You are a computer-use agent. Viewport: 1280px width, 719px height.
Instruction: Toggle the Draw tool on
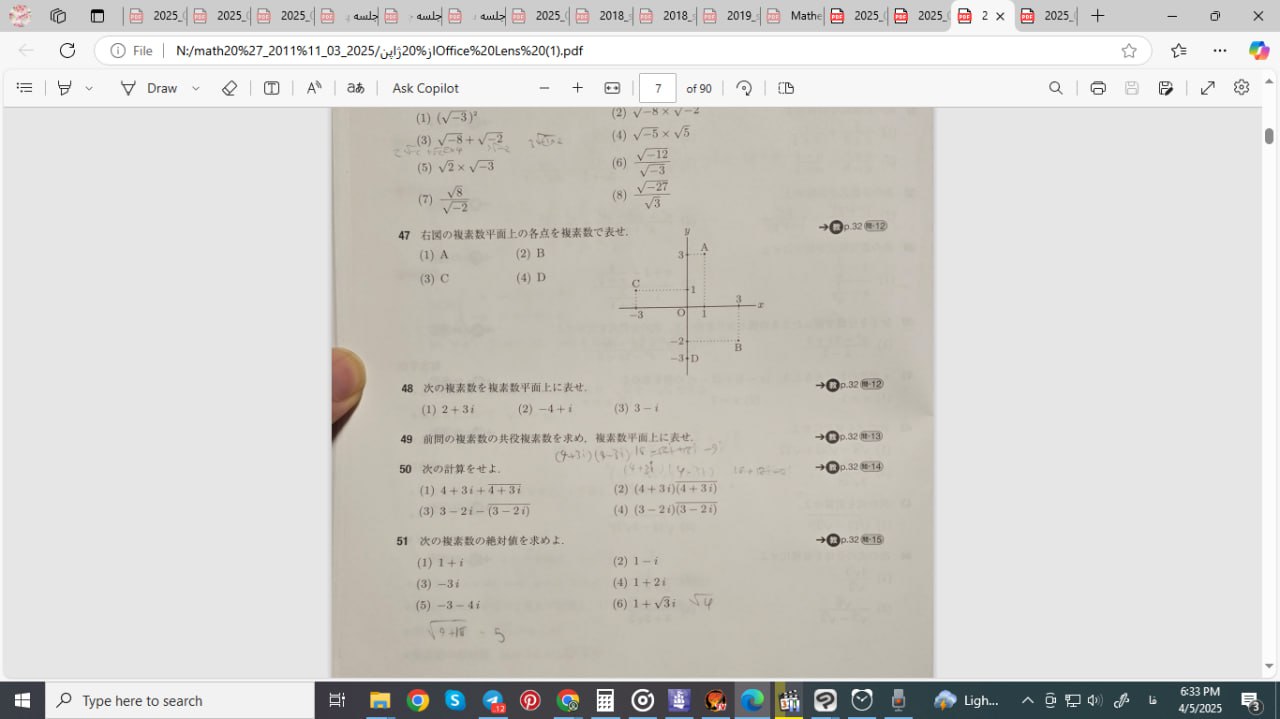[x=149, y=88]
